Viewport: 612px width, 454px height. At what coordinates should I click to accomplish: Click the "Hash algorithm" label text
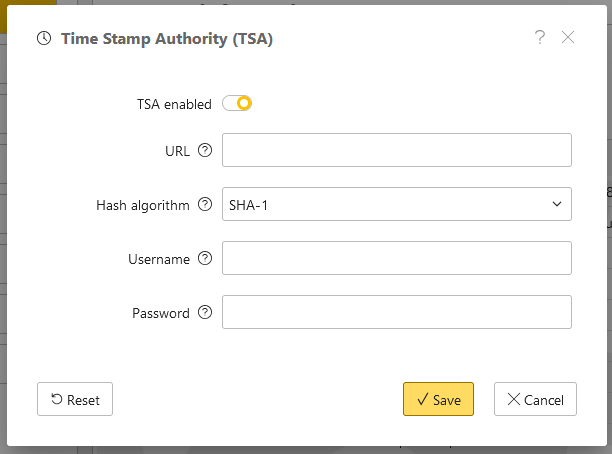[x=142, y=204]
